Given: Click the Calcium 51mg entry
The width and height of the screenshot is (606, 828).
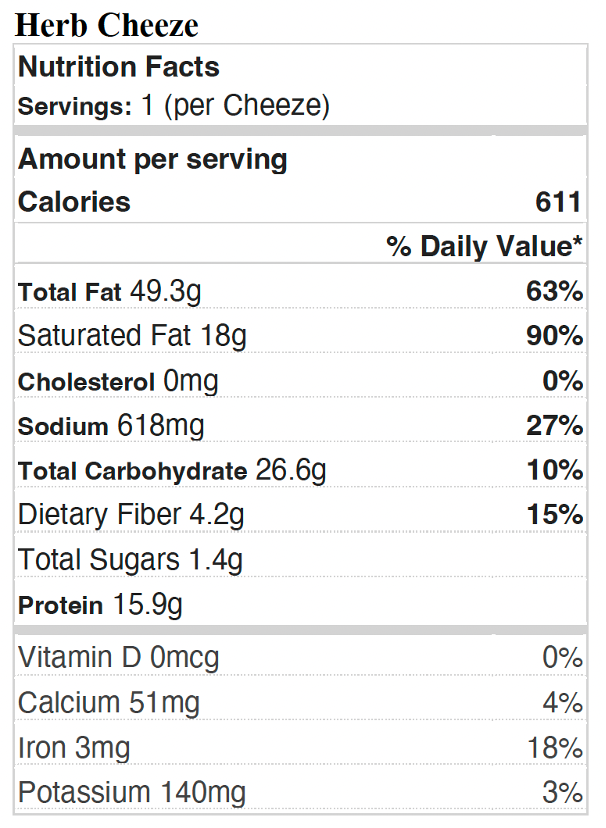Looking at the screenshot, I should tap(109, 703).
